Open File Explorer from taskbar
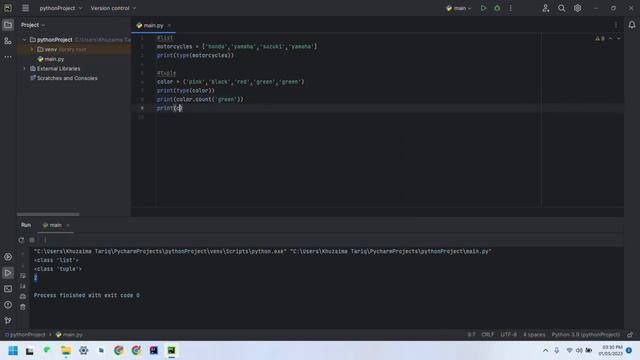The height and width of the screenshot is (360, 640). coord(66,351)
